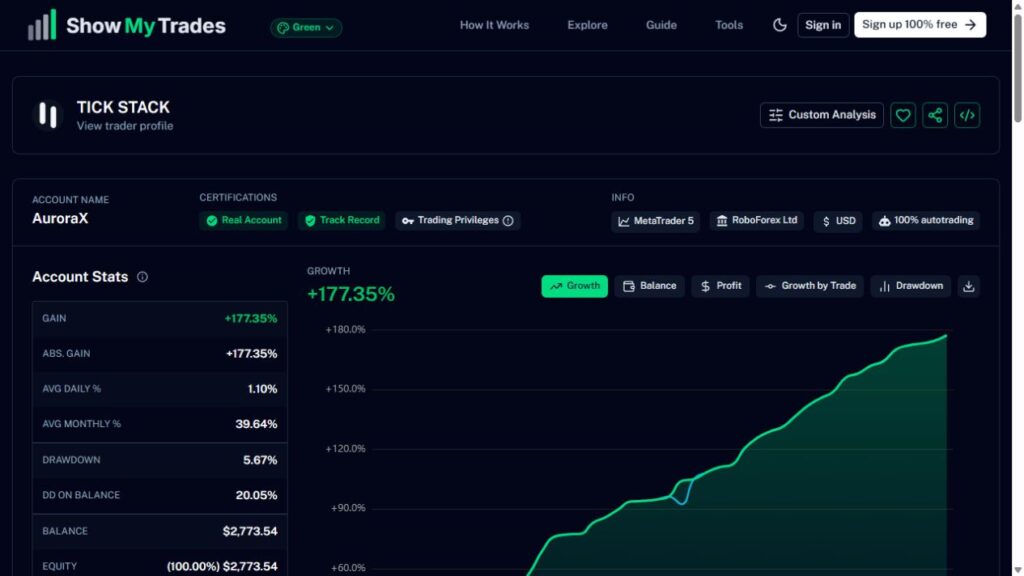Click the 100% autotrading tag
1024x576 pixels.
tap(925, 221)
